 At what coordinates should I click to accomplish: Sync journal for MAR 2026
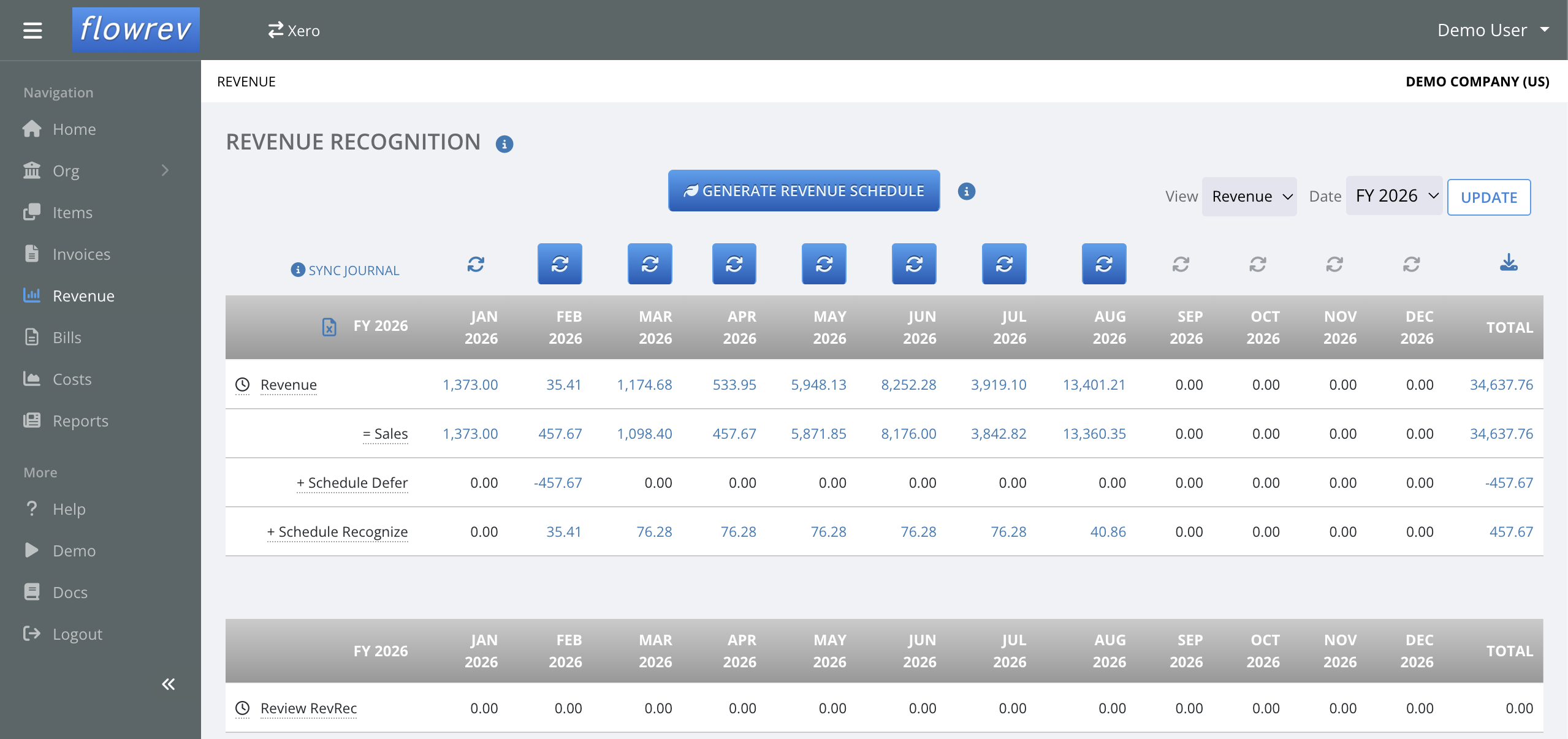pos(650,264)
